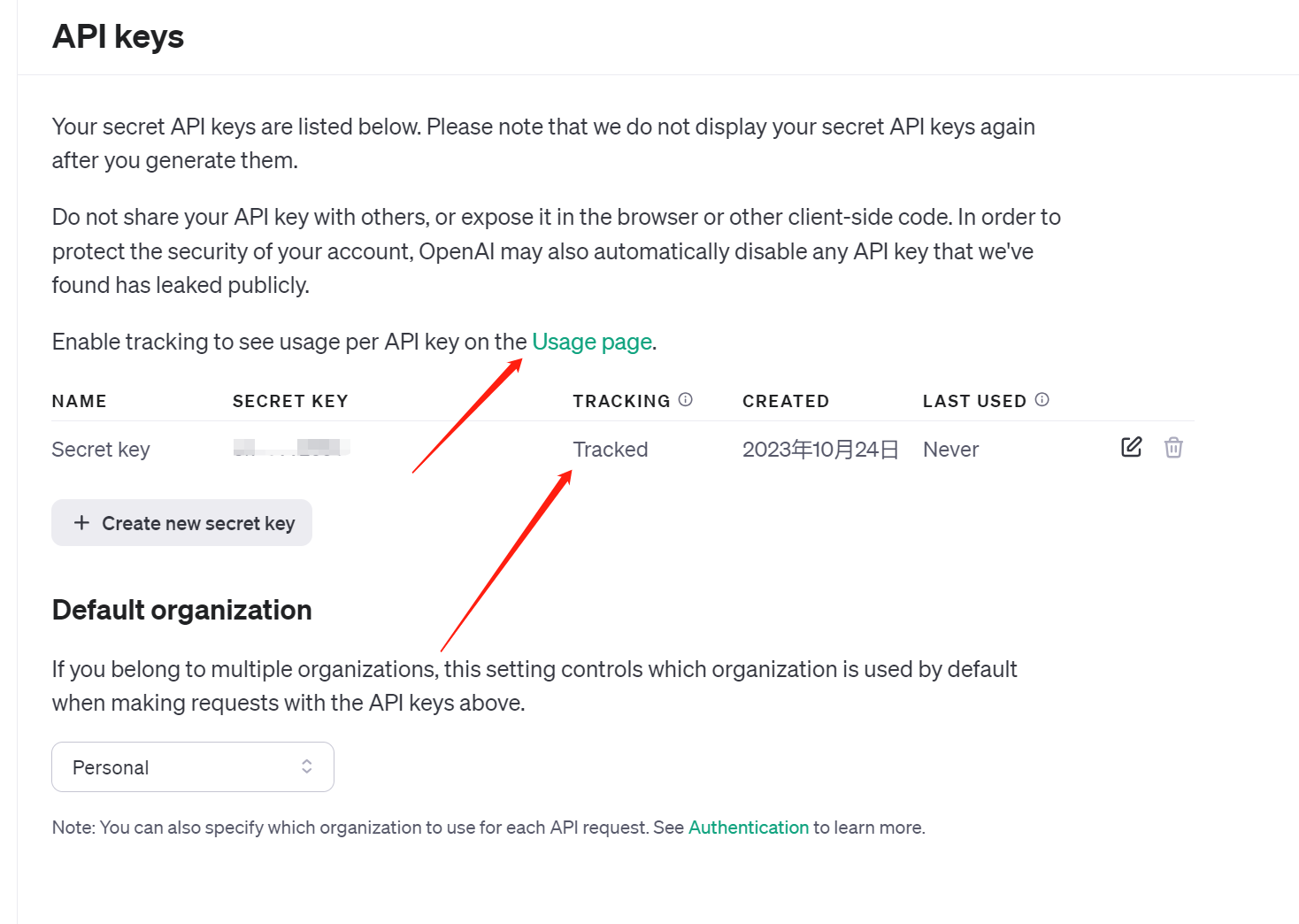Open the Personal organization dropdown
Image resolution: width=1299 pixels, height=924 pixels.
(192, 767)
